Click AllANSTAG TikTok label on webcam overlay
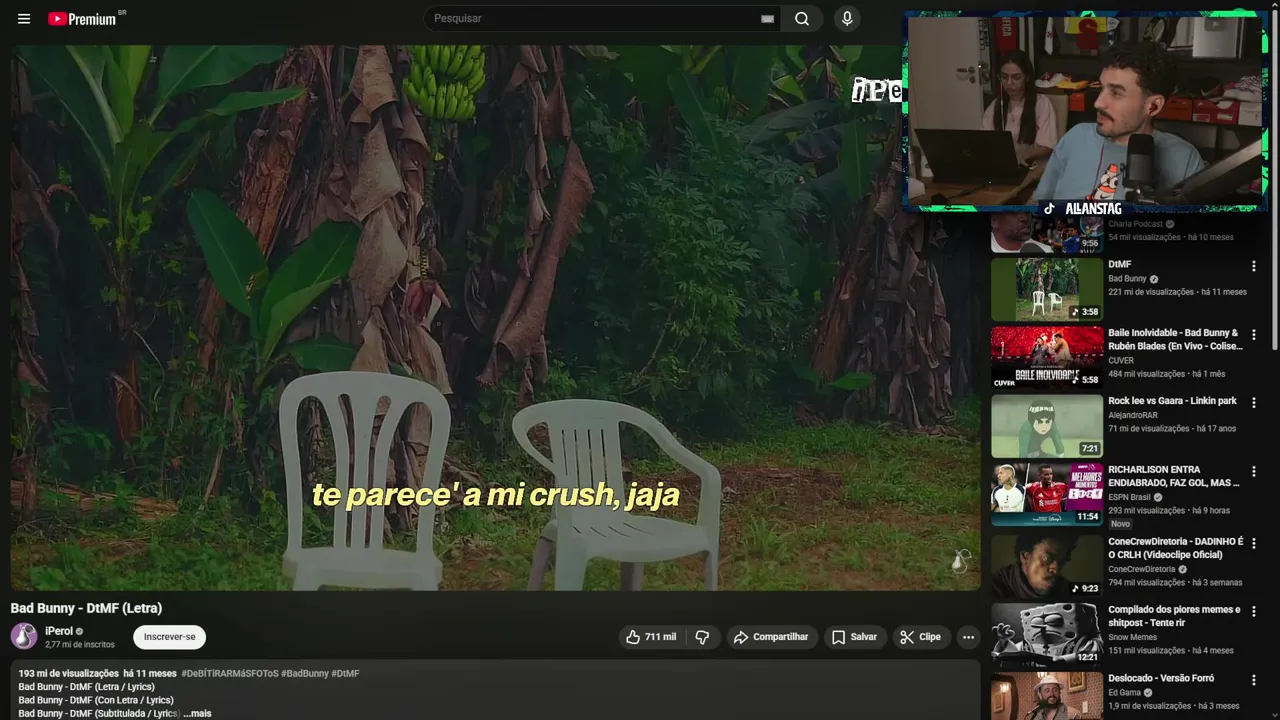1280x720 pixels. pyautogui.click(x=1083, y=209)
